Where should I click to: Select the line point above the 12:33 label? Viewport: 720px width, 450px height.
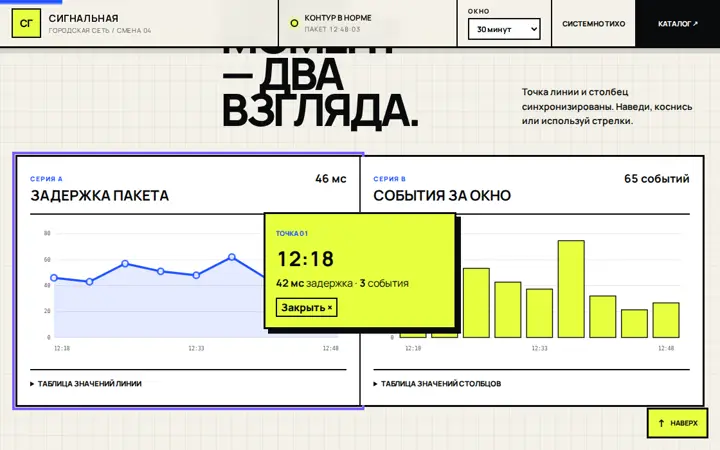pos(196,276)
